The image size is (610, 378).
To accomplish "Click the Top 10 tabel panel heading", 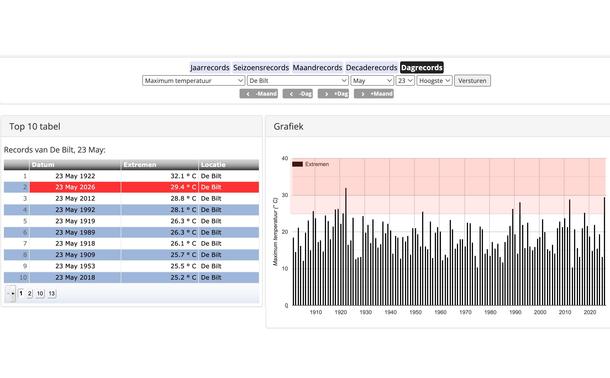I will pos(35,126).
